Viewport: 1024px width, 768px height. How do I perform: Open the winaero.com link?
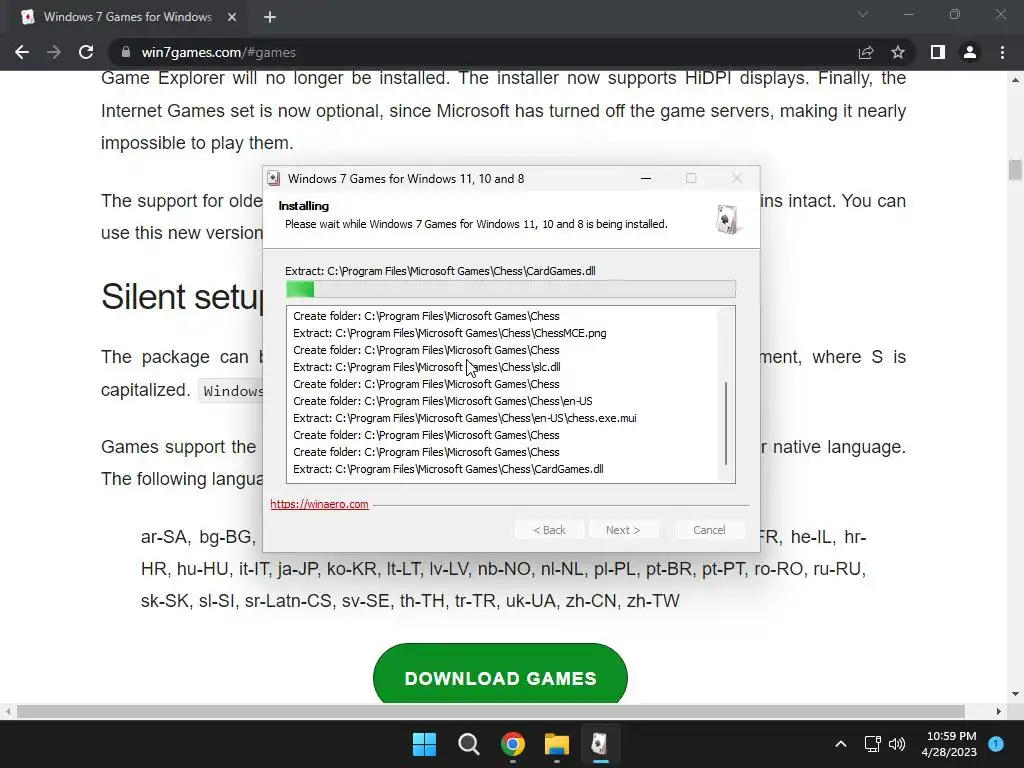pos(319,504)
